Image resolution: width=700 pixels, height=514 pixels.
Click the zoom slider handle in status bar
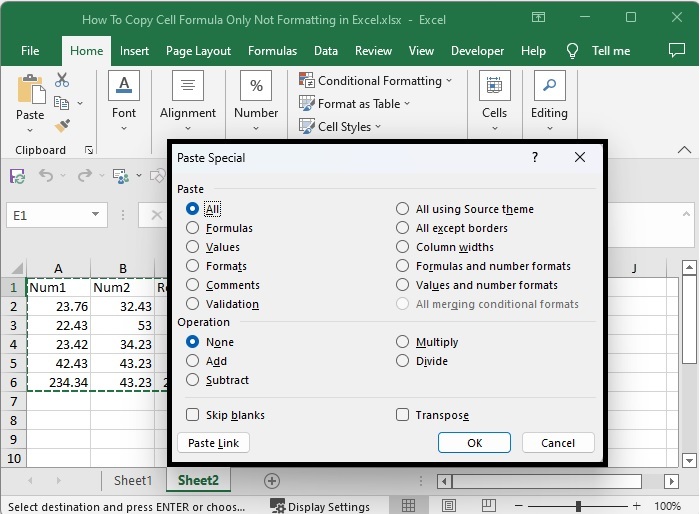[x=578, y=506]
